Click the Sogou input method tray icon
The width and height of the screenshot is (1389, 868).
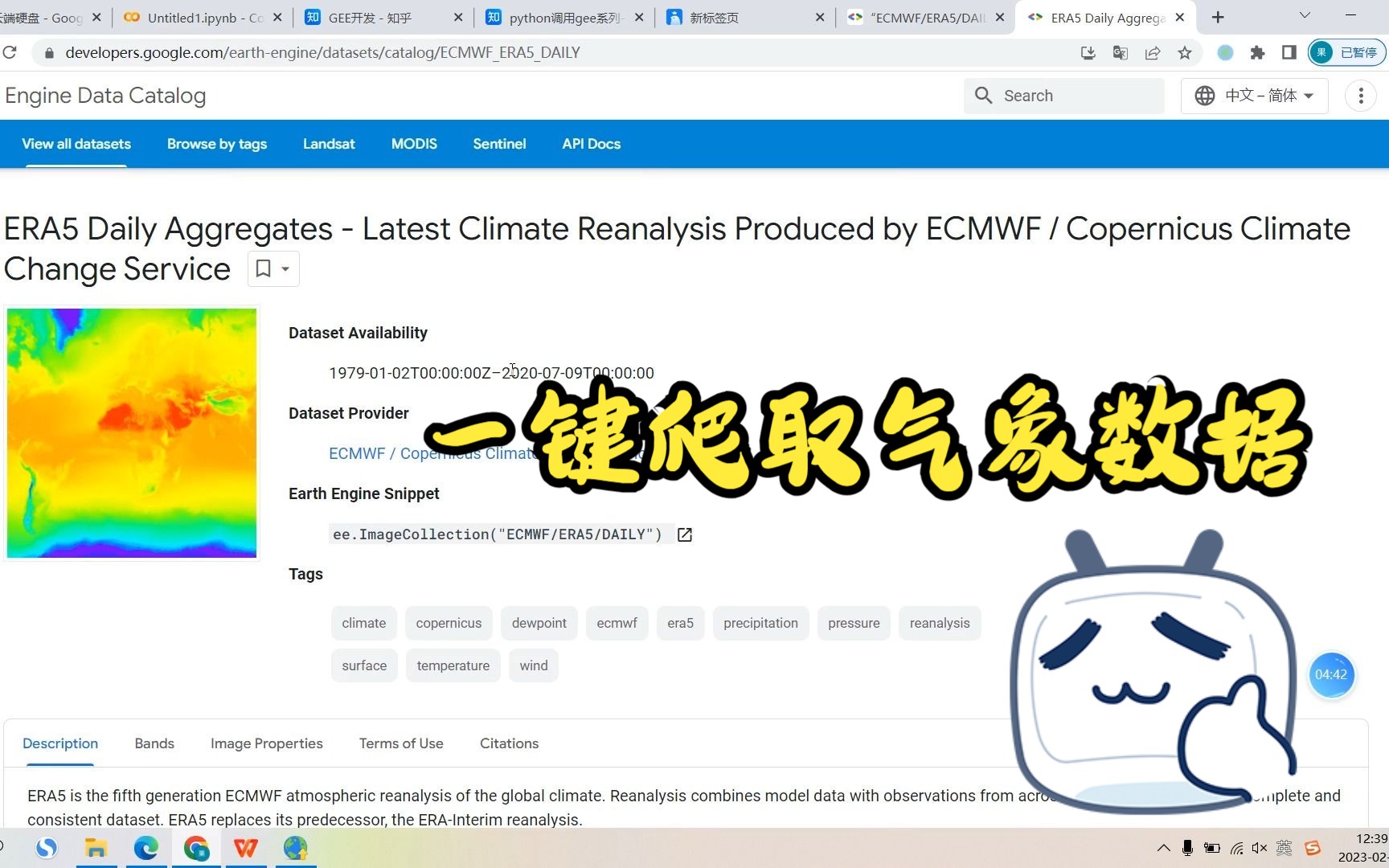(x=1313, y=848)
